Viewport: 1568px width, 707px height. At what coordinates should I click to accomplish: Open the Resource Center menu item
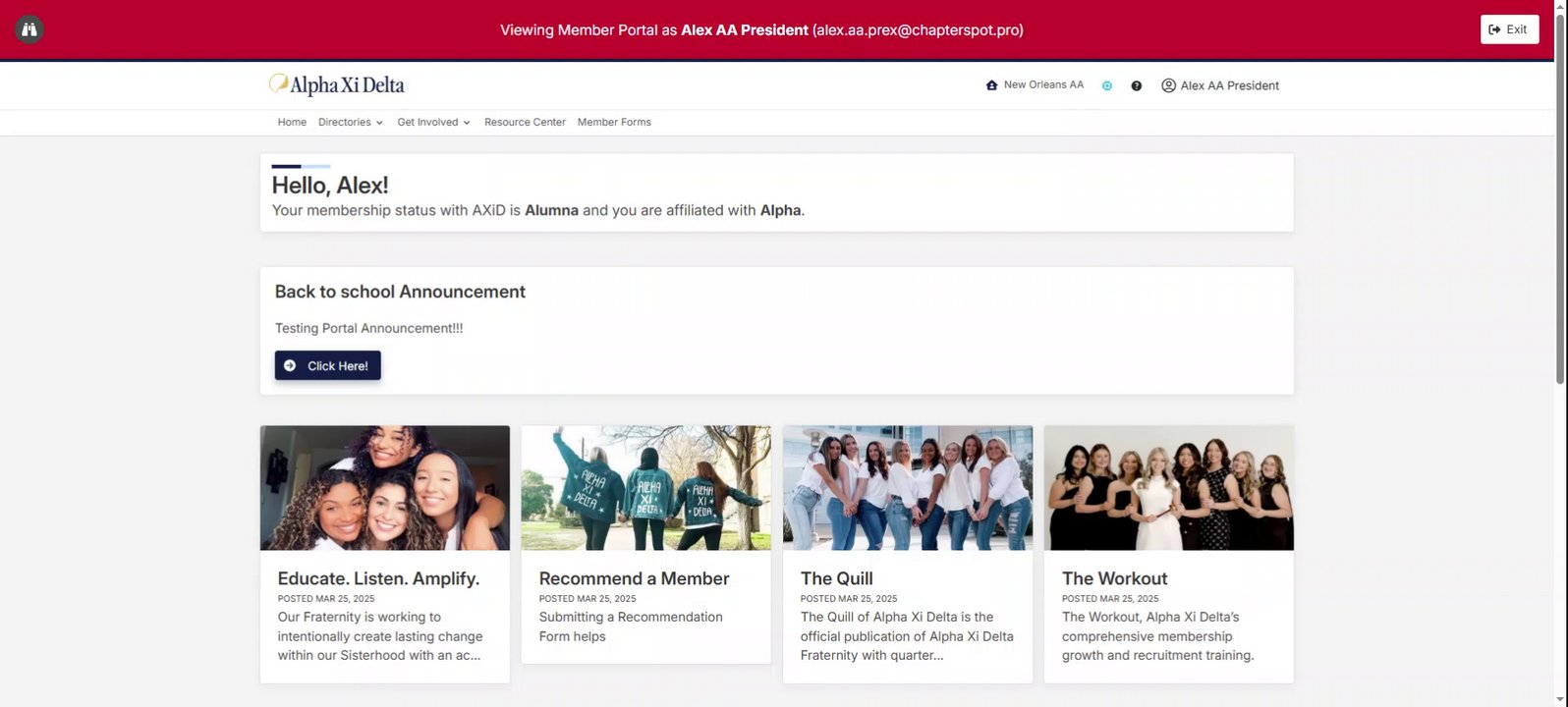[525, 123]
